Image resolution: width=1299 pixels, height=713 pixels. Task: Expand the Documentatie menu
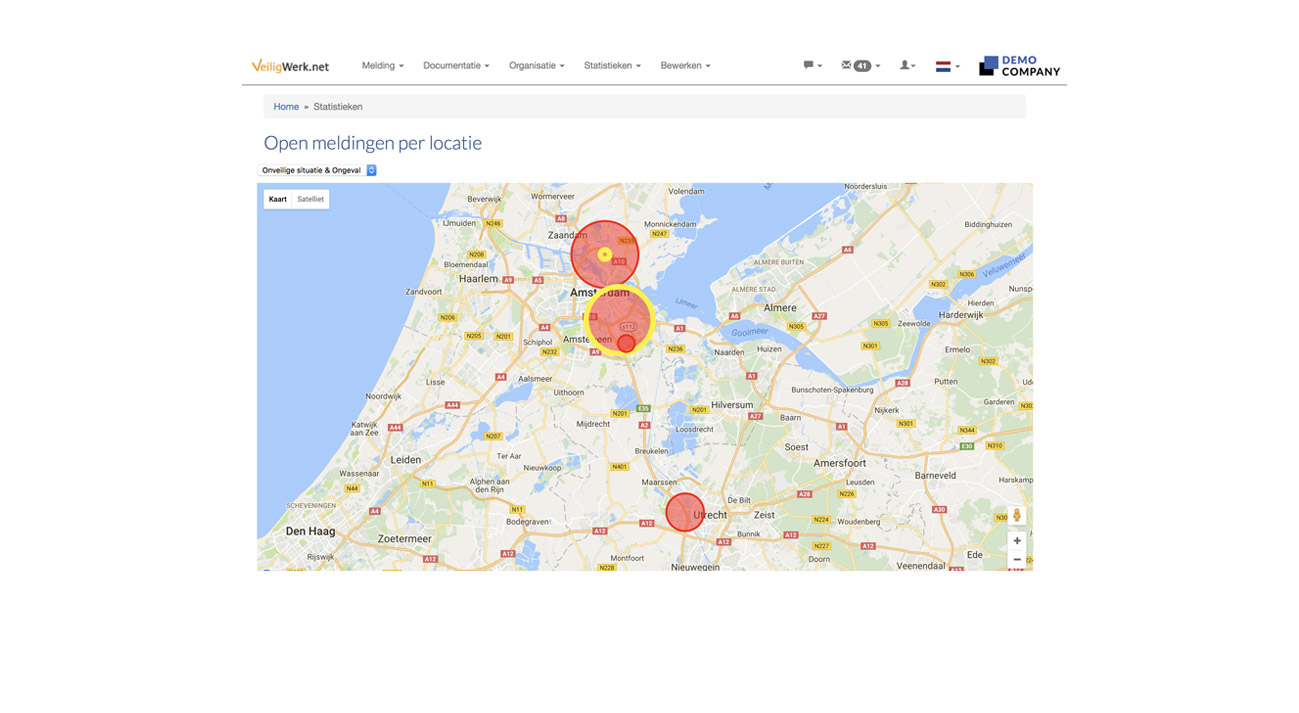coord(456,66)
